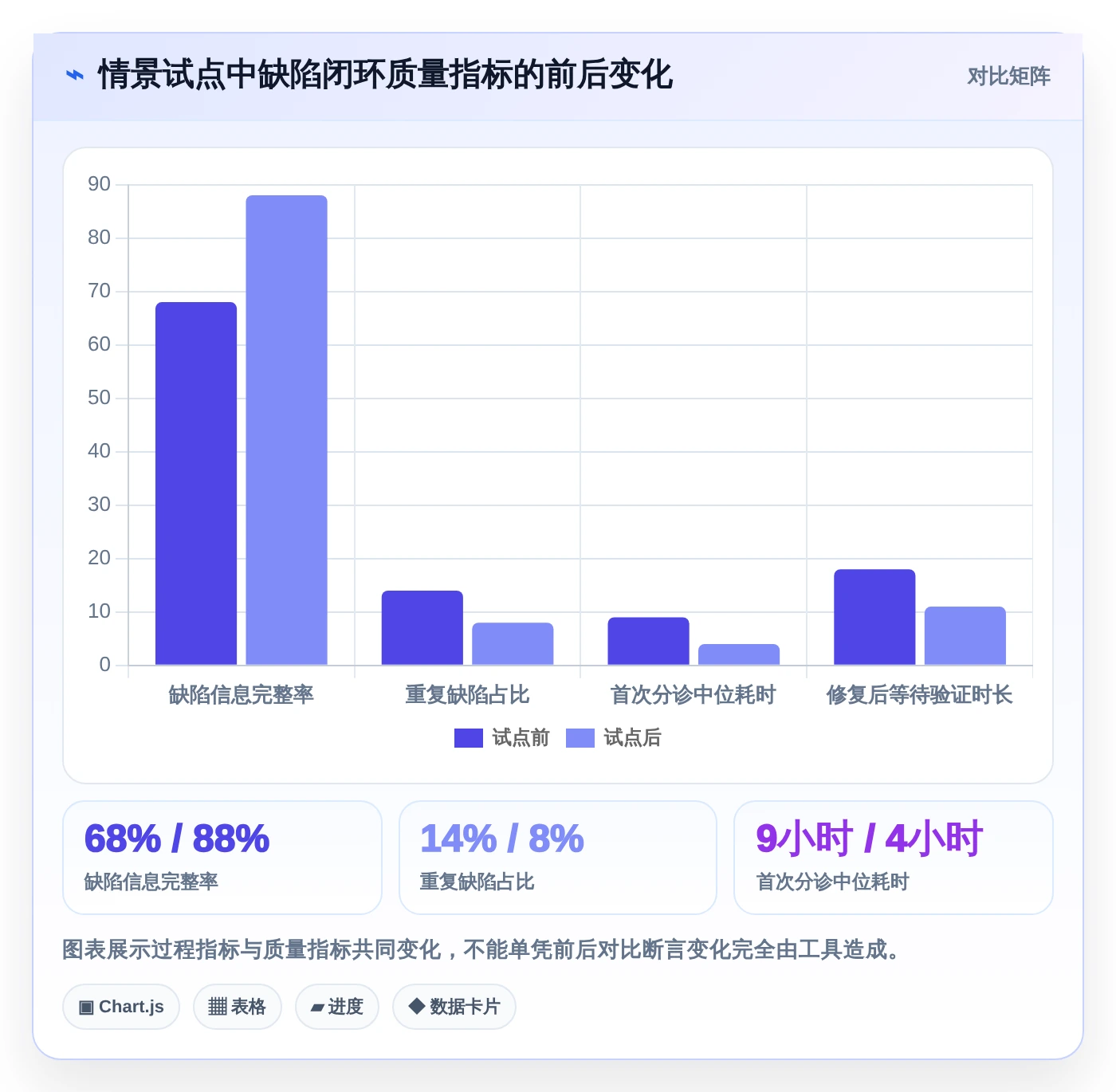Click the 进度 tag

[x=337, y=1007]
